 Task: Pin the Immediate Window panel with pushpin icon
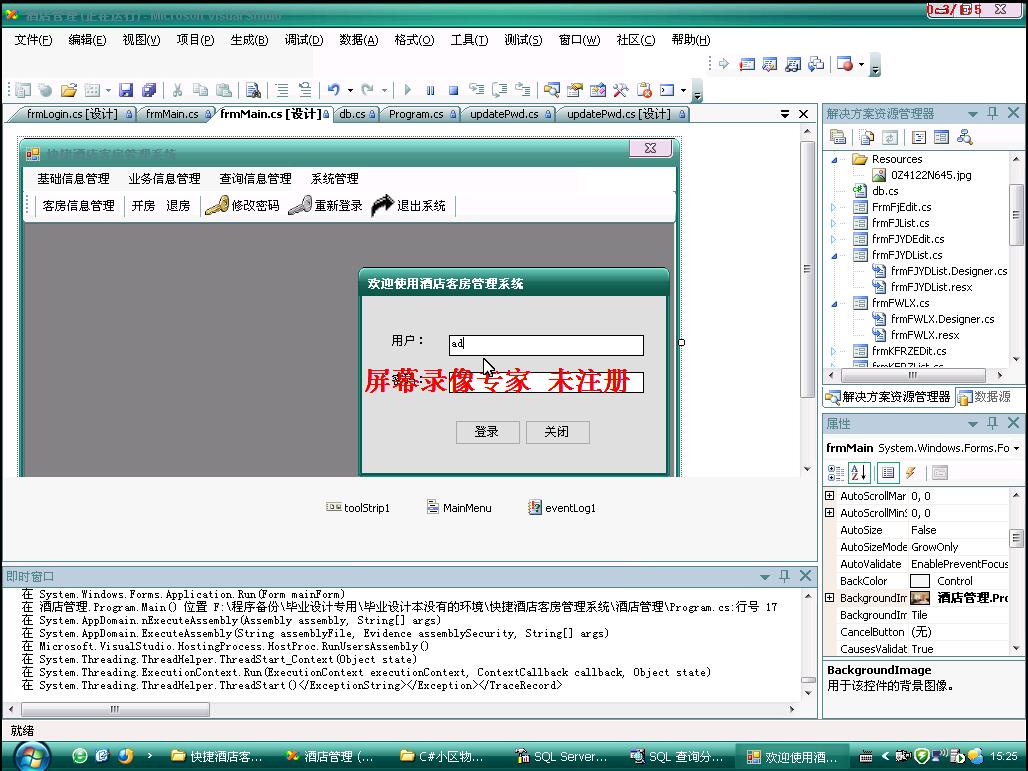pyautogui.click(x=784, y=576)
